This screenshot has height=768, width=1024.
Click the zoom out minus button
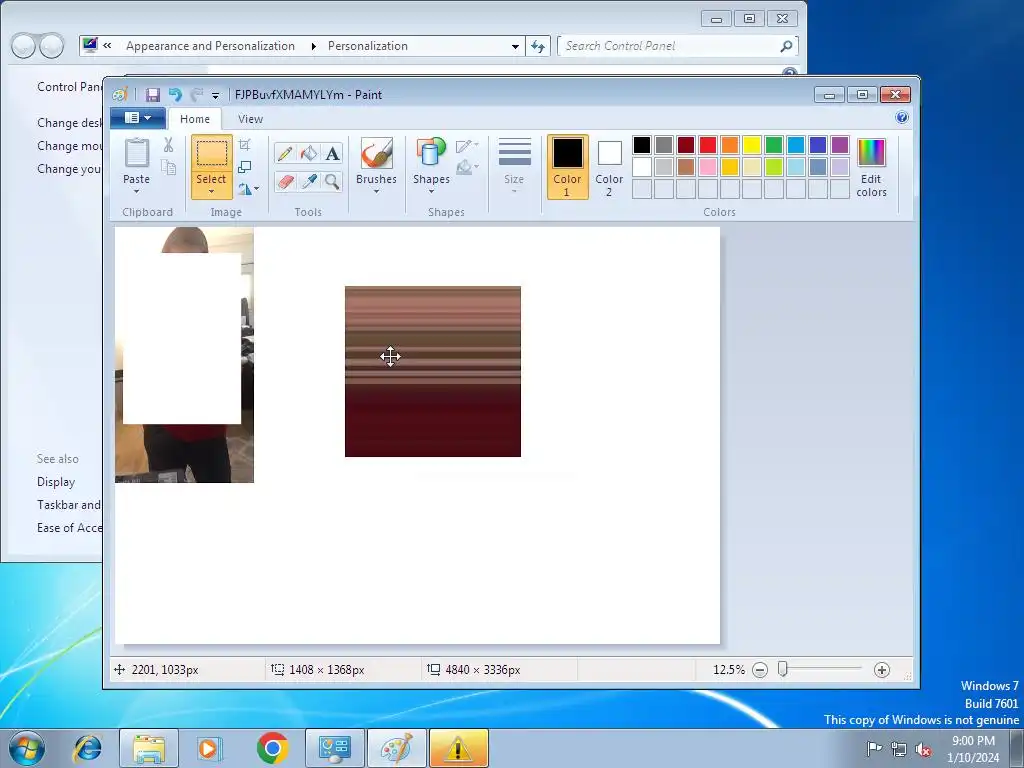tap(760, 670)
